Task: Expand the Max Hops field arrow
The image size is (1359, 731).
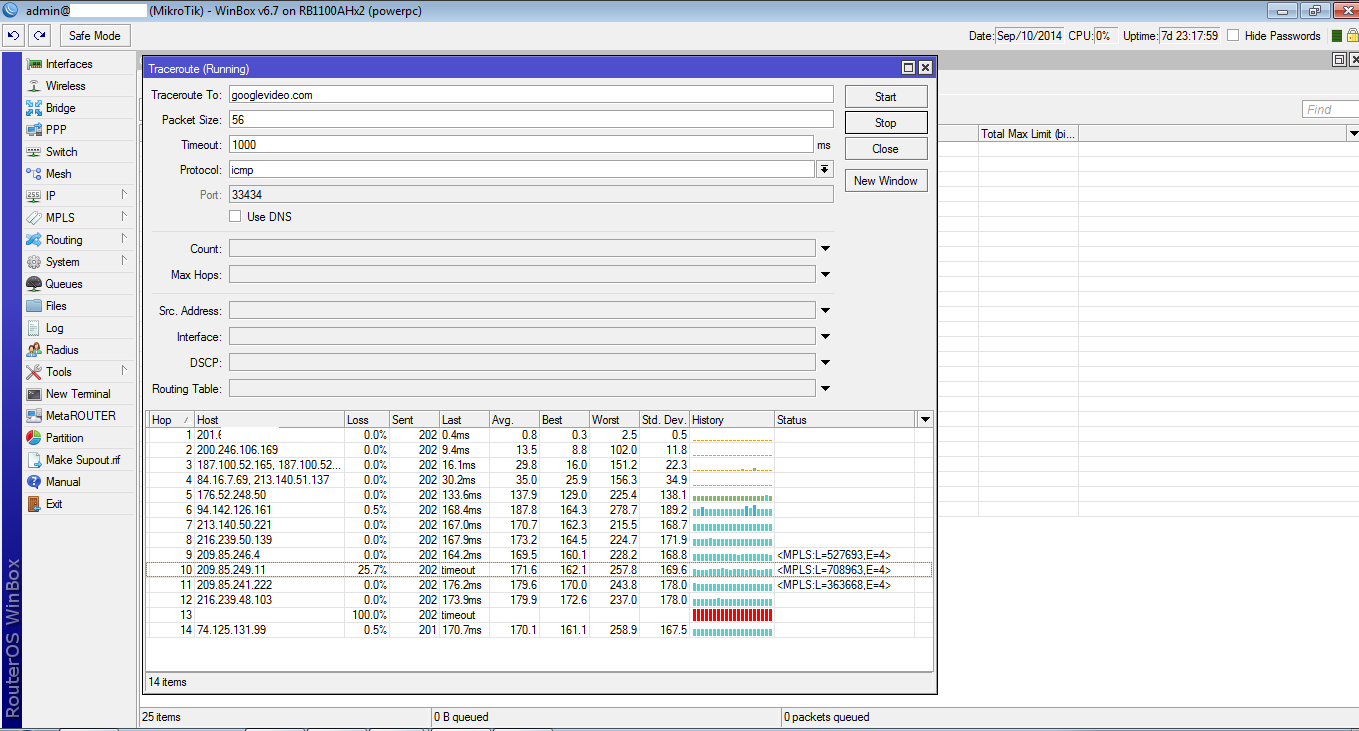Action: pyautogui.click(x=826, y=275)
